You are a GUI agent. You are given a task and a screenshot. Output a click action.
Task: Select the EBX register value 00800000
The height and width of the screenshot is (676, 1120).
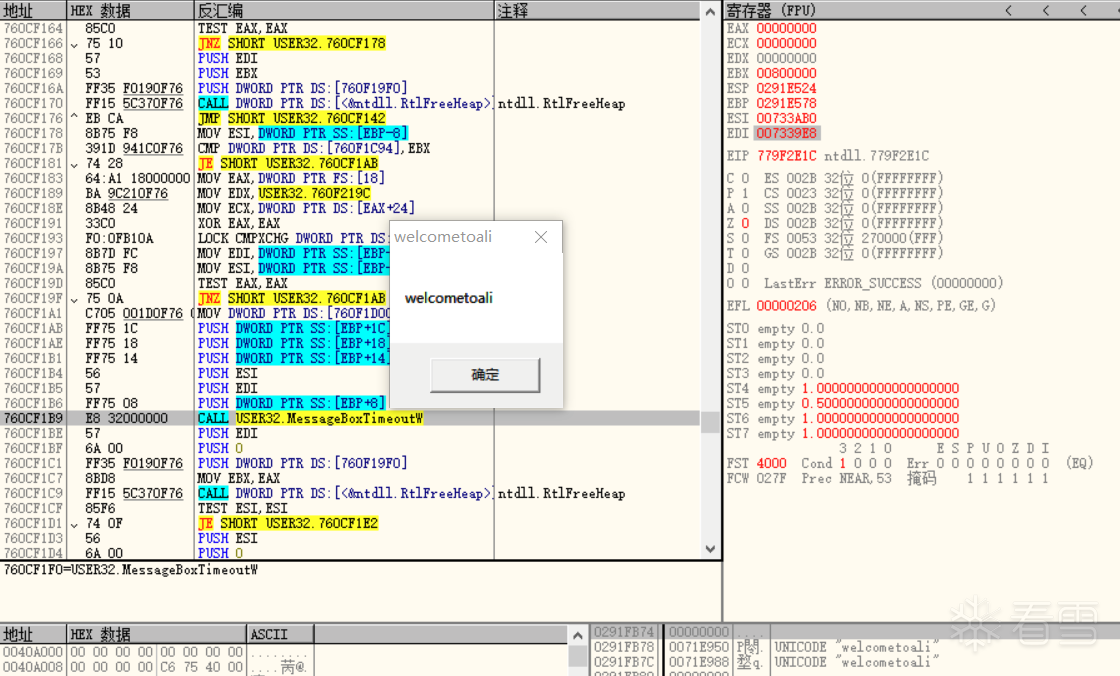coord(786,73)
